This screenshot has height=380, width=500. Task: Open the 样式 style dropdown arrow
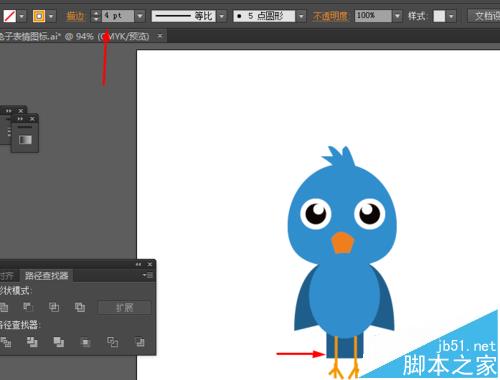(451, 16)
